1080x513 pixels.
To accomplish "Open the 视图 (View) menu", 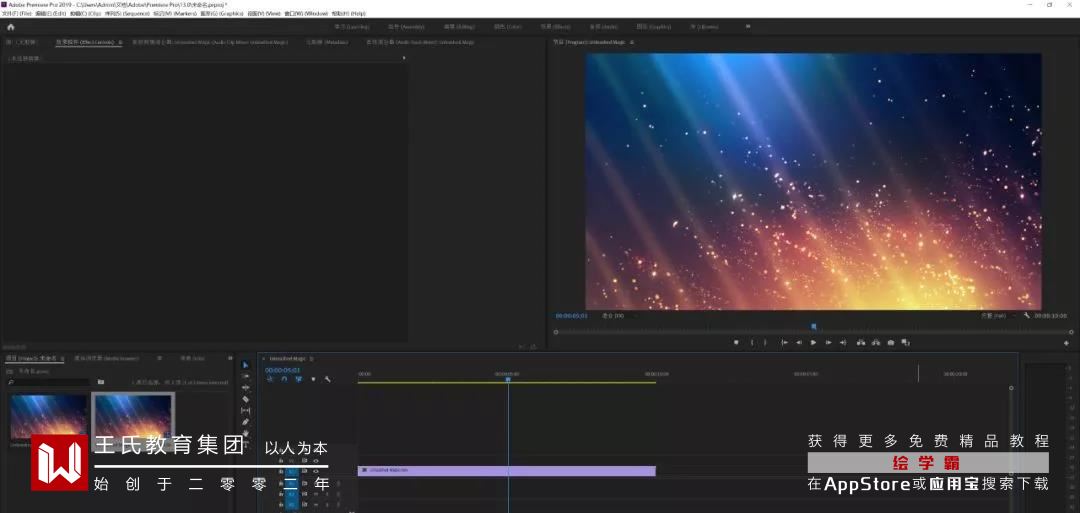I will point(264,14).
